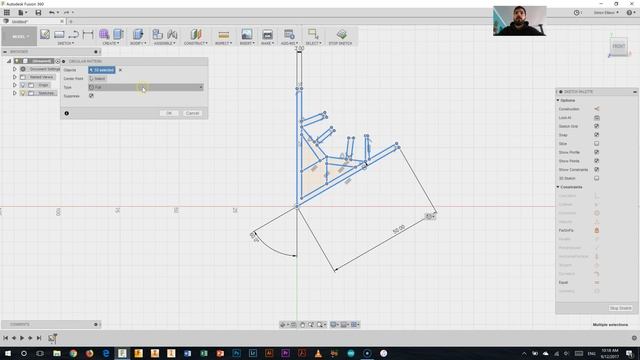This screenshot has height=360, width=640.
Task: Toggle the Suppress checkbox
Action: pos(91,96)
